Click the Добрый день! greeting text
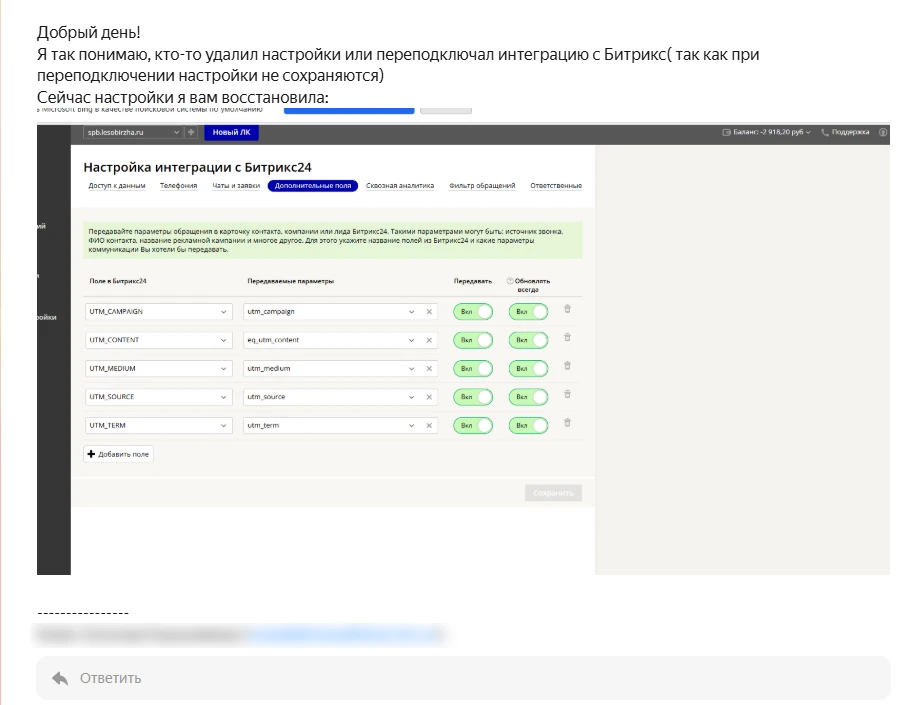This screenshot has height=705, width=897. [x=89, y=33]
